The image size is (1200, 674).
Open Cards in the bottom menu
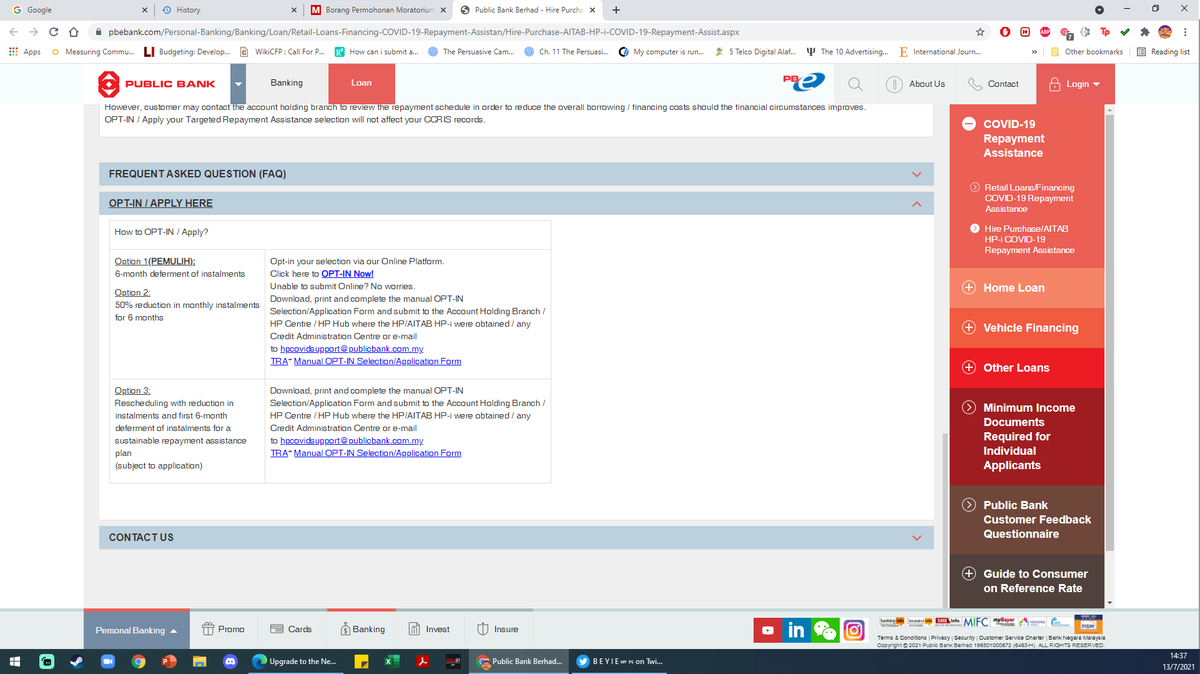pos(292,629)
